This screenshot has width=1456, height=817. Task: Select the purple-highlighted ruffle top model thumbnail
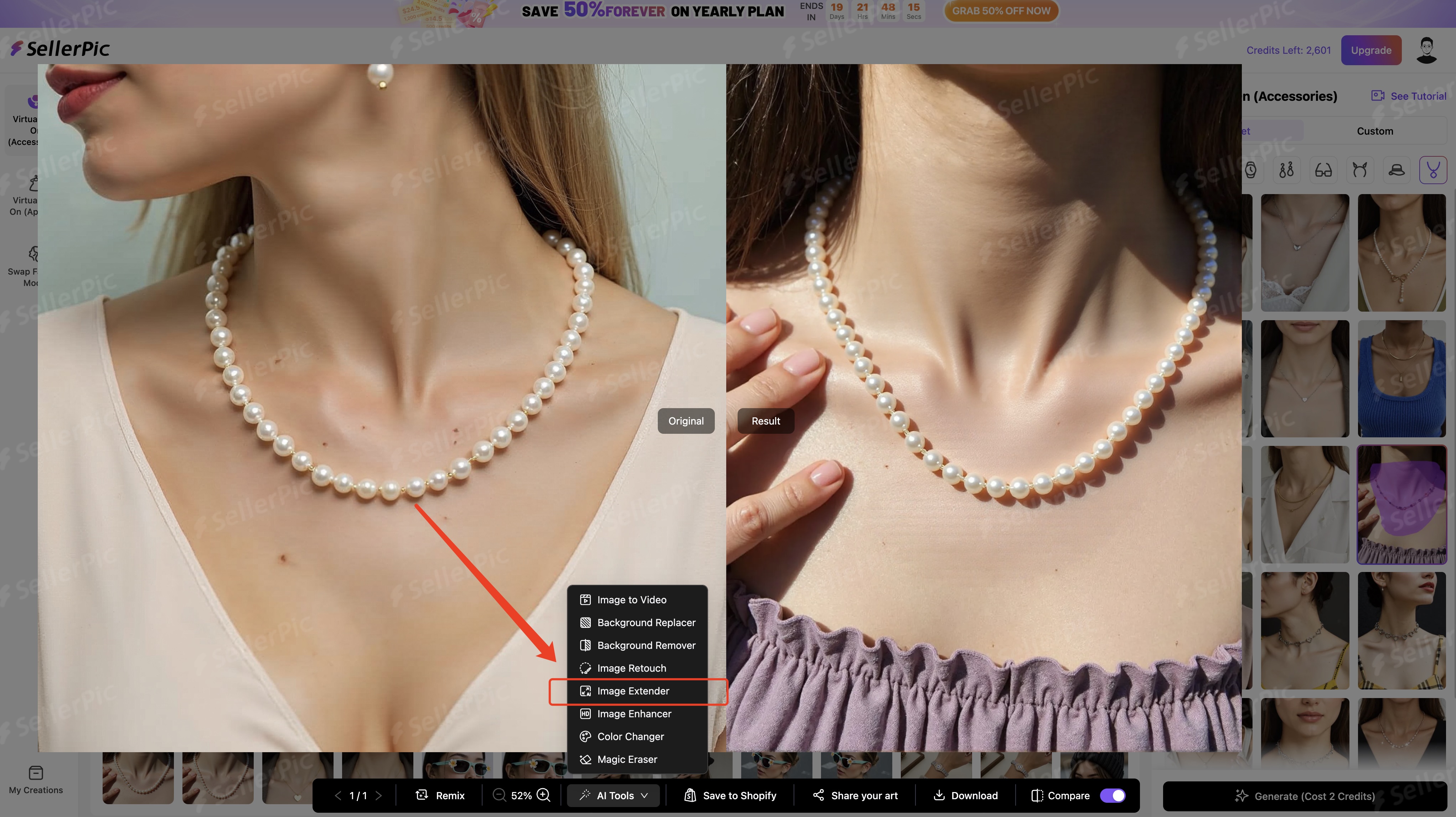point(1401,505)
